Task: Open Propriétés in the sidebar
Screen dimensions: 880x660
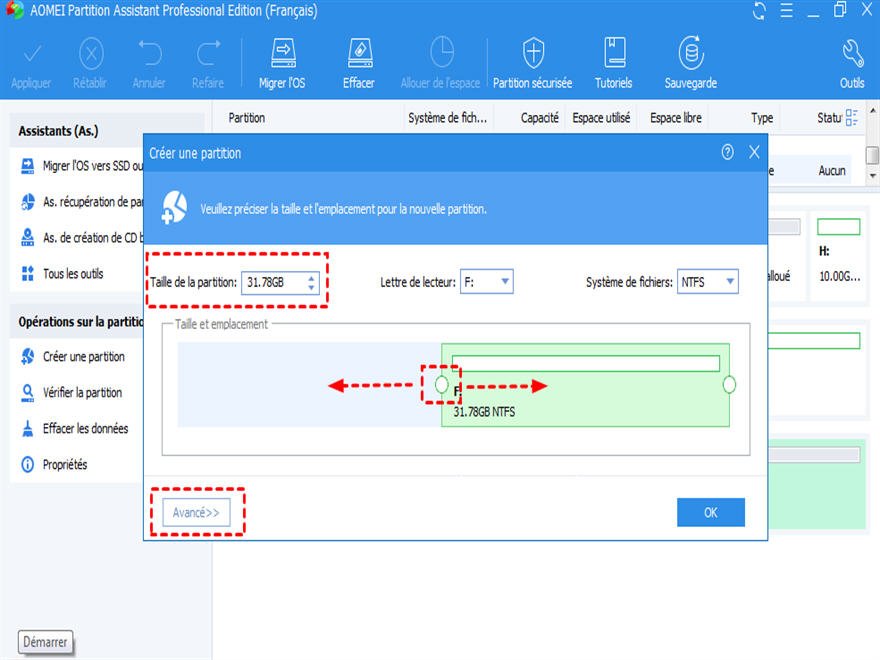Action: click(x=54, y=464)
